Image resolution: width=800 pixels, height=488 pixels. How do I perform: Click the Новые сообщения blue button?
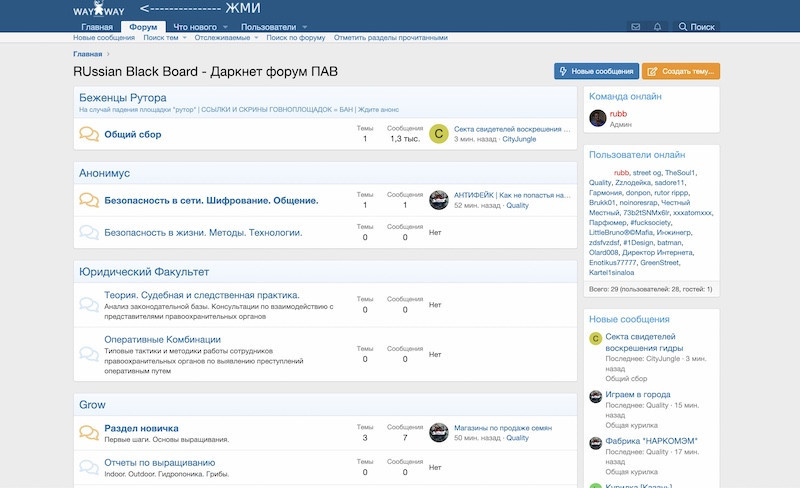click(596, 72)
